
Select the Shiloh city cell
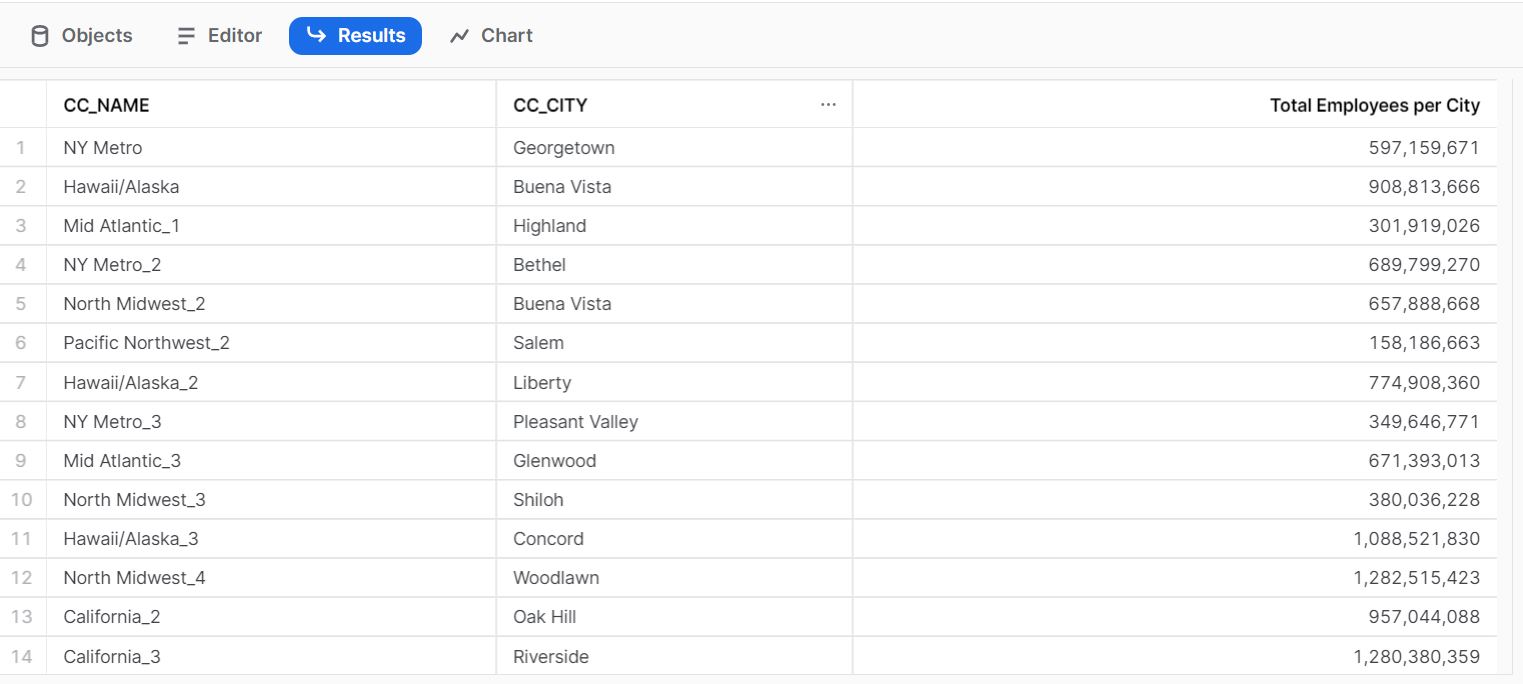click(674, 500)
